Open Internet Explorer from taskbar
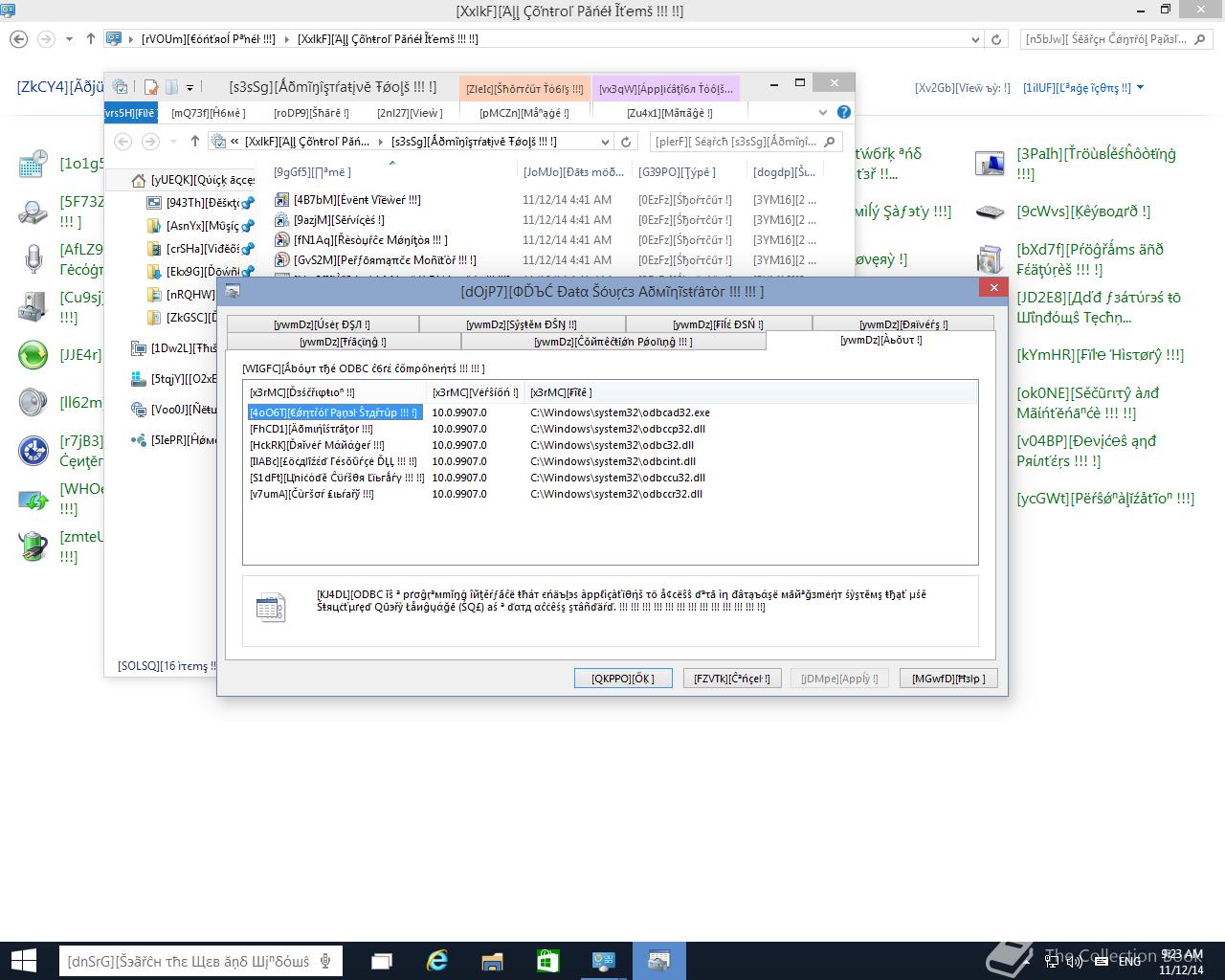The image size is (1225, 980). pyautogui.click(x=437, y=961)
